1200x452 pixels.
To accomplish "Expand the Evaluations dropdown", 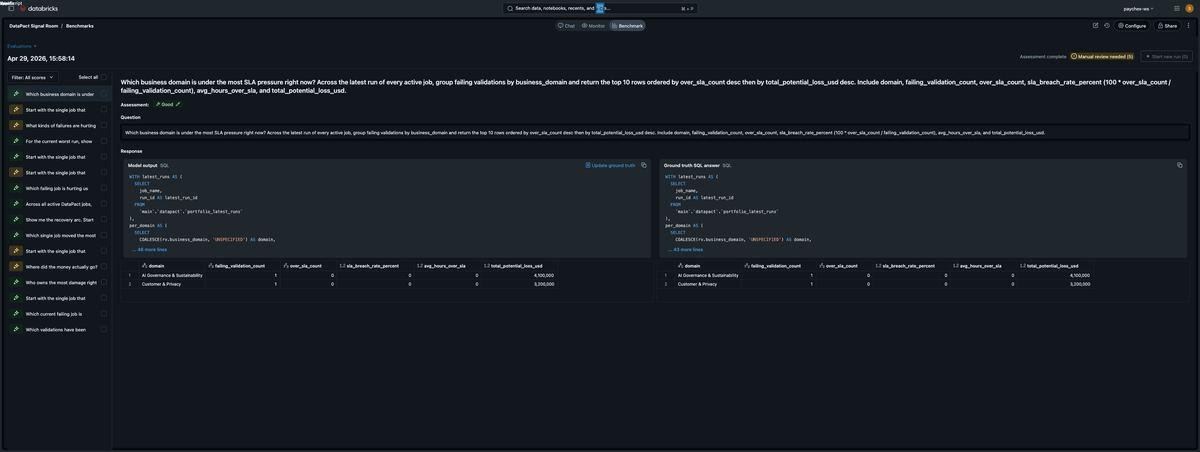I will coord(21,46).
